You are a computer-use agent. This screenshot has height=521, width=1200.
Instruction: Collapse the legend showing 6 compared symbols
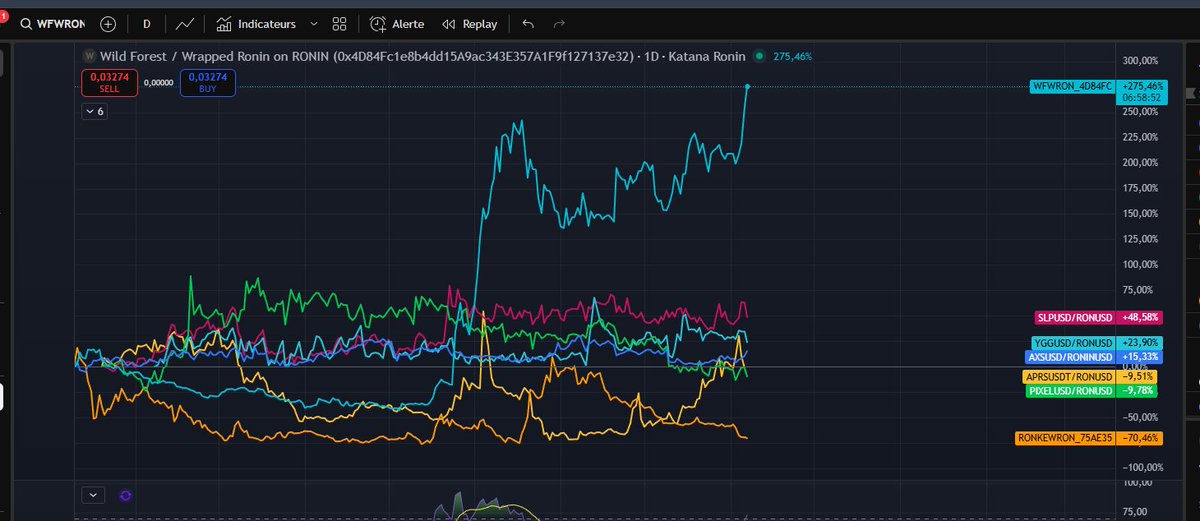[x=94, y=111]
